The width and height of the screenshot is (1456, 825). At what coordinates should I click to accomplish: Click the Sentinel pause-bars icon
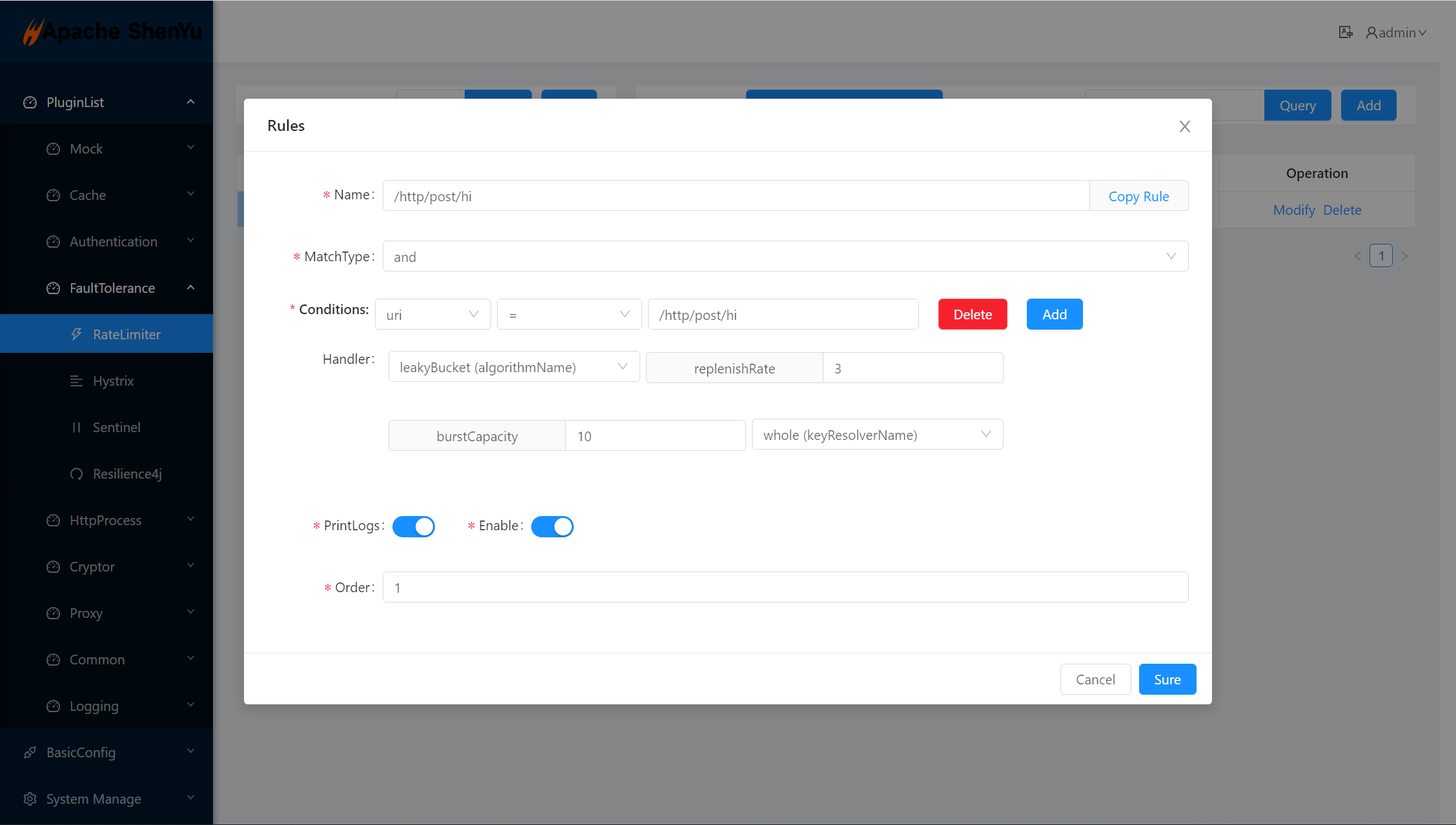pyautogui.click(x=76, y=427)
